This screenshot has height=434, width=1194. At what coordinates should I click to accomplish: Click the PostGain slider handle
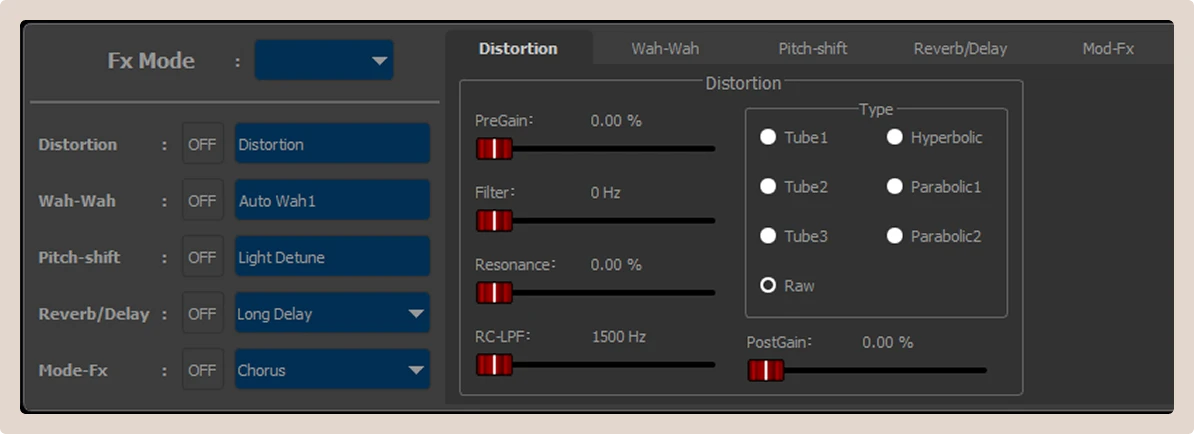coord(766,370)
